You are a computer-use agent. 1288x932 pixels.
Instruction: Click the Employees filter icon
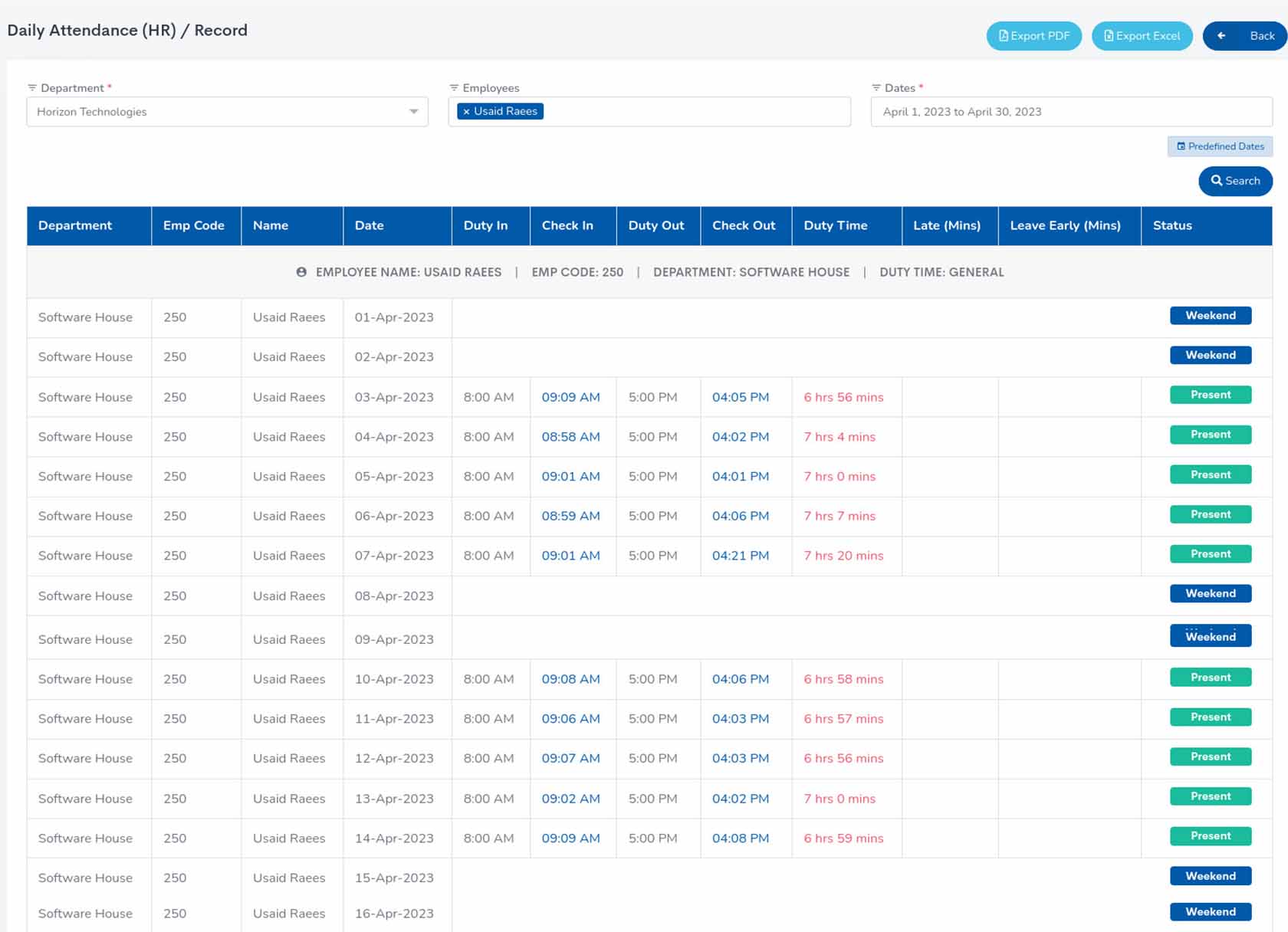(x=454, y=88)
